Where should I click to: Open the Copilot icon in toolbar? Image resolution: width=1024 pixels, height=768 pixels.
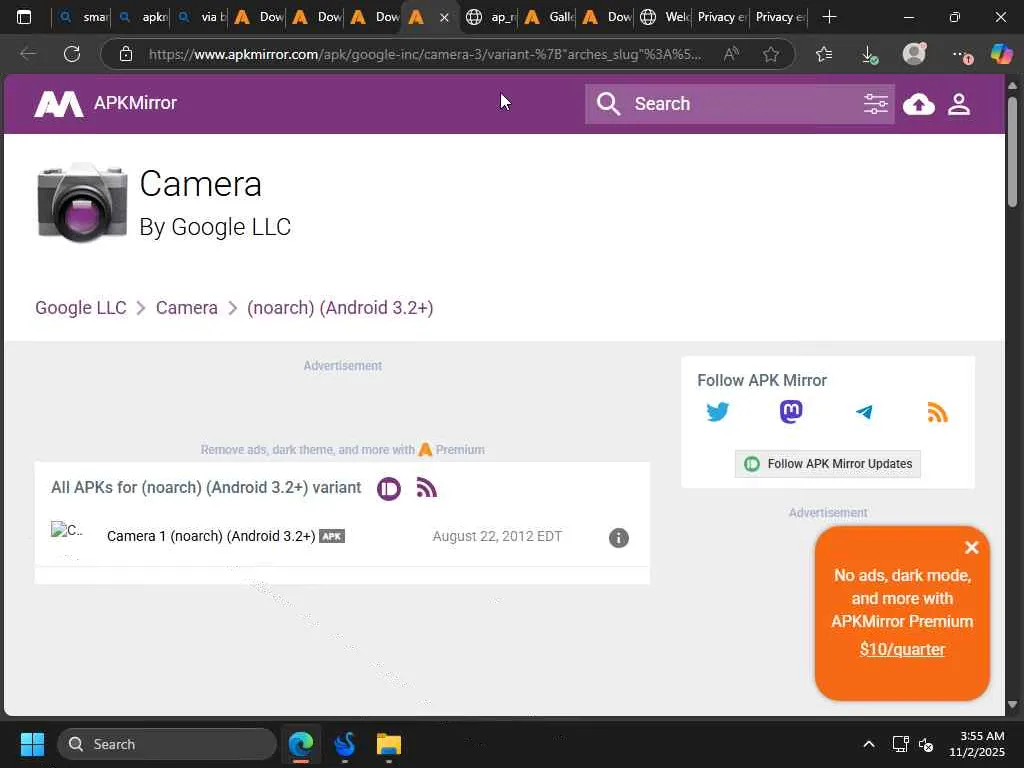click(x=1001, y=54)
